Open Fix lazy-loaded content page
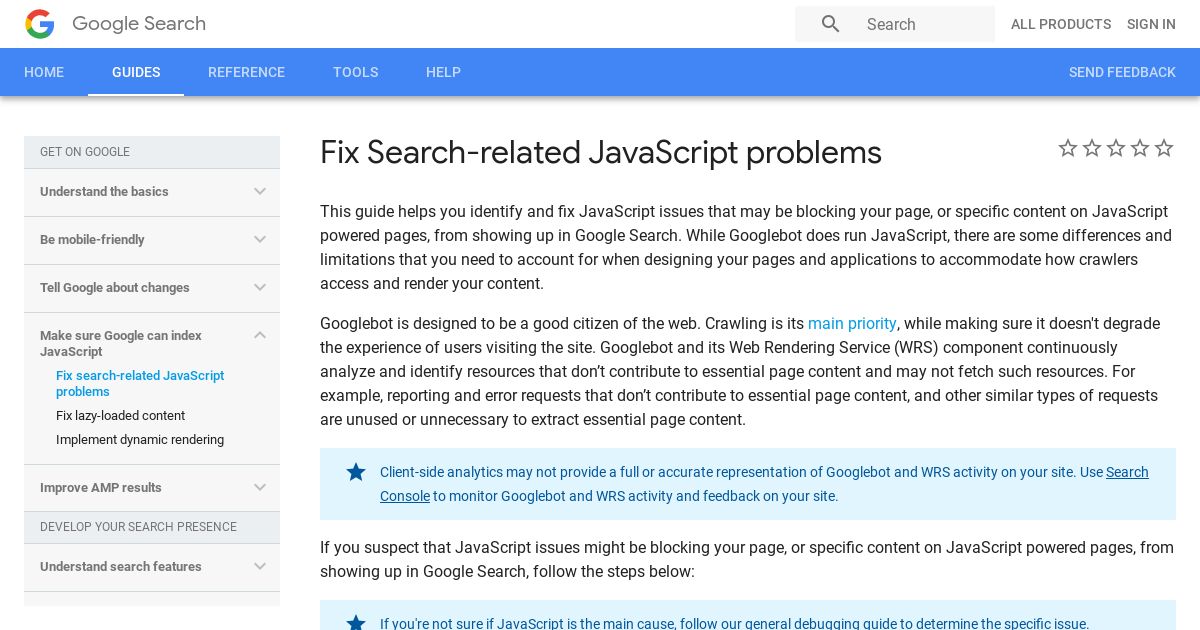Image resolution: width=1200 pixels, height=630 pixels. pos(120,416)
